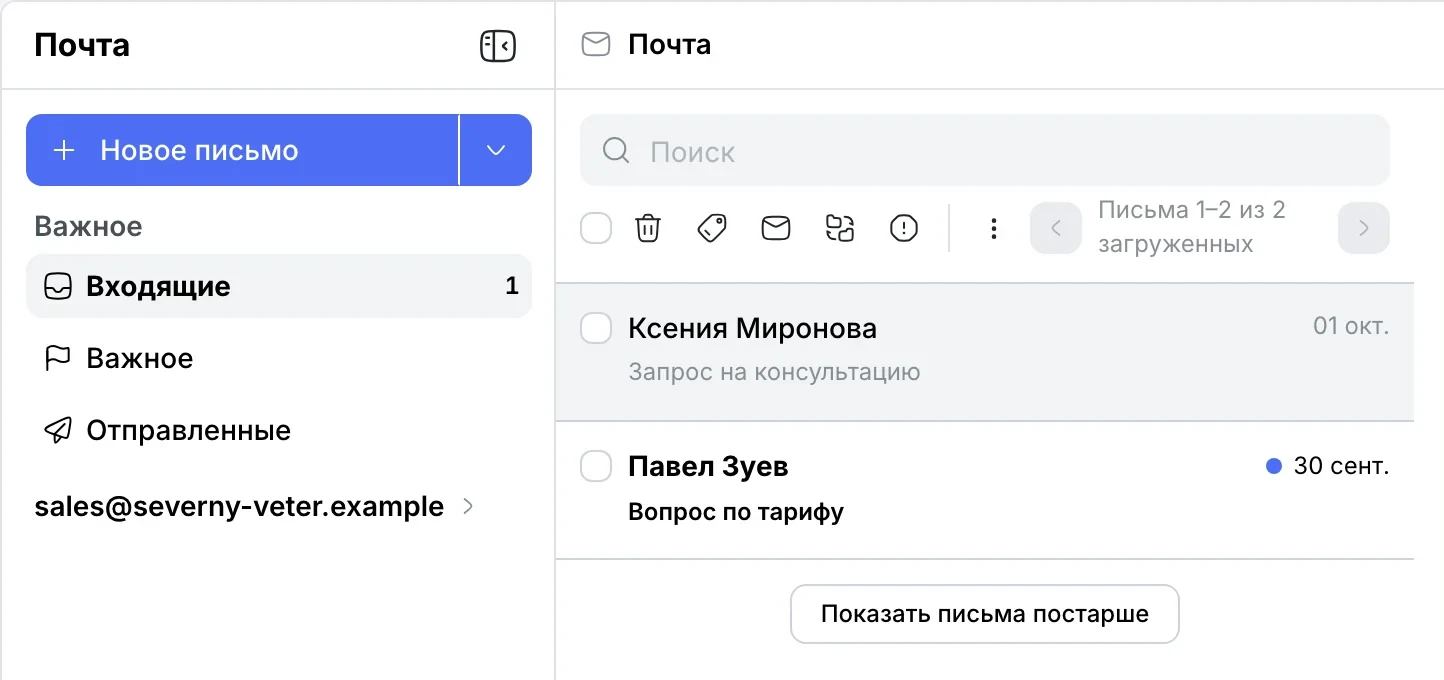1444x680 pixels.
Task: Click sender name Павел Зуев
Action: coord(708,466)
